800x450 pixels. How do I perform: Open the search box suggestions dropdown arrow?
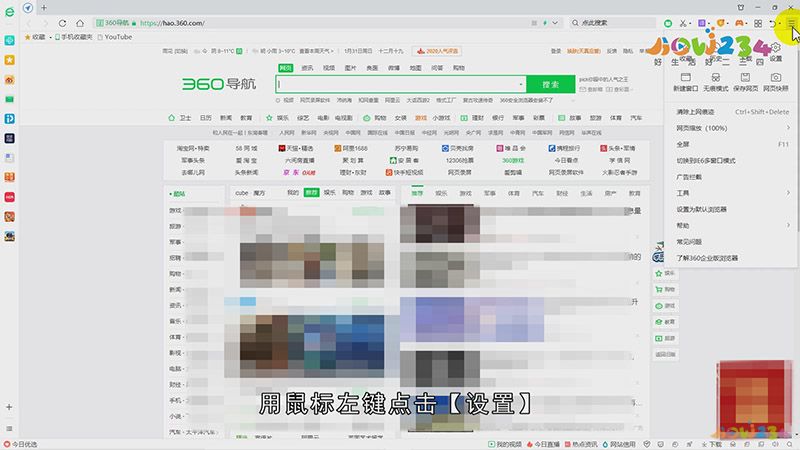(x=520, y=84)
